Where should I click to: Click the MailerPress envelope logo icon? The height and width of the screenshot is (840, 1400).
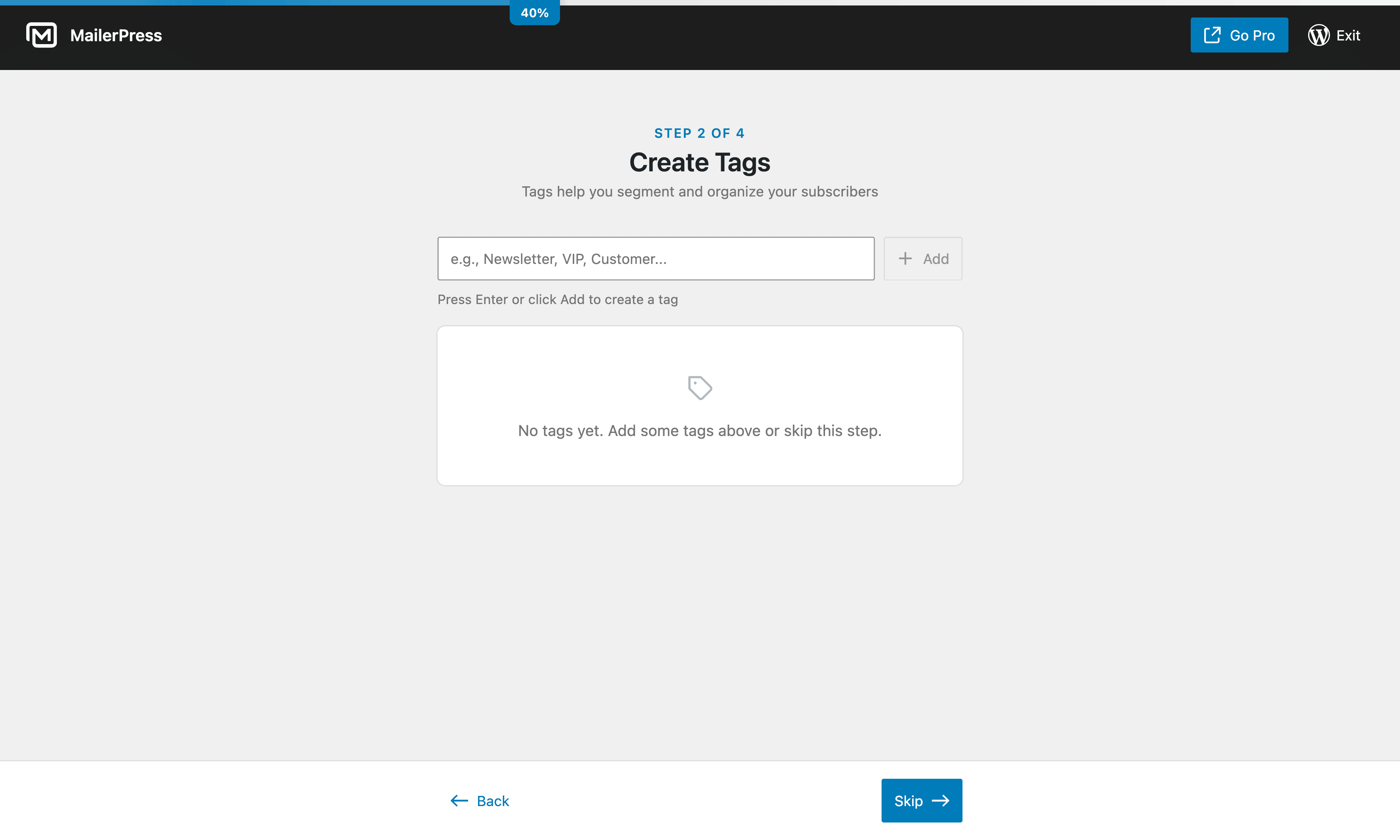point(41,35)
